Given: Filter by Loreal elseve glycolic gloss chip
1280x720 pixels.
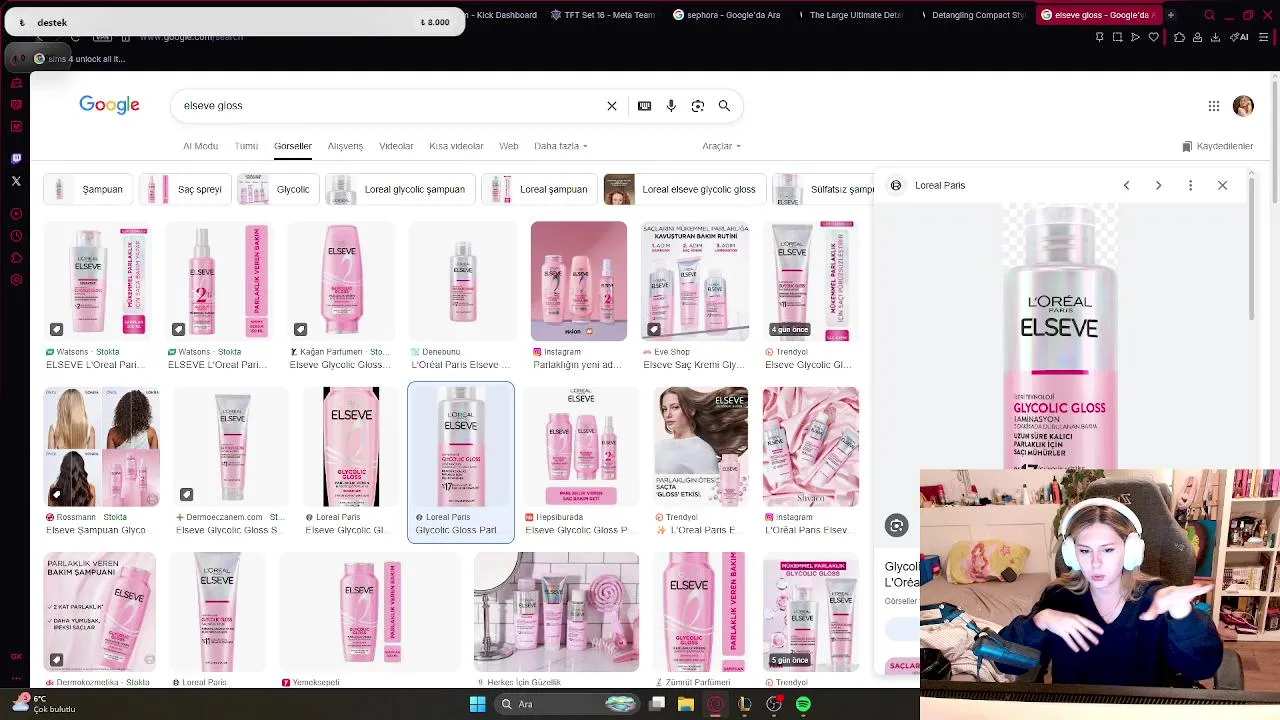Looking at the screenshot, I should tap(683, 189).
